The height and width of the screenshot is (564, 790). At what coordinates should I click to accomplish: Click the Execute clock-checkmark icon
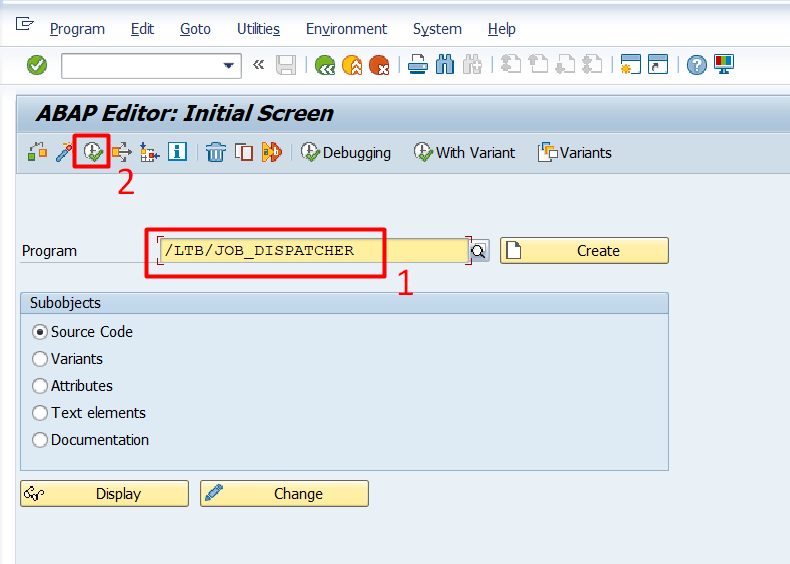pyautogui.click(x=93, y=152)
